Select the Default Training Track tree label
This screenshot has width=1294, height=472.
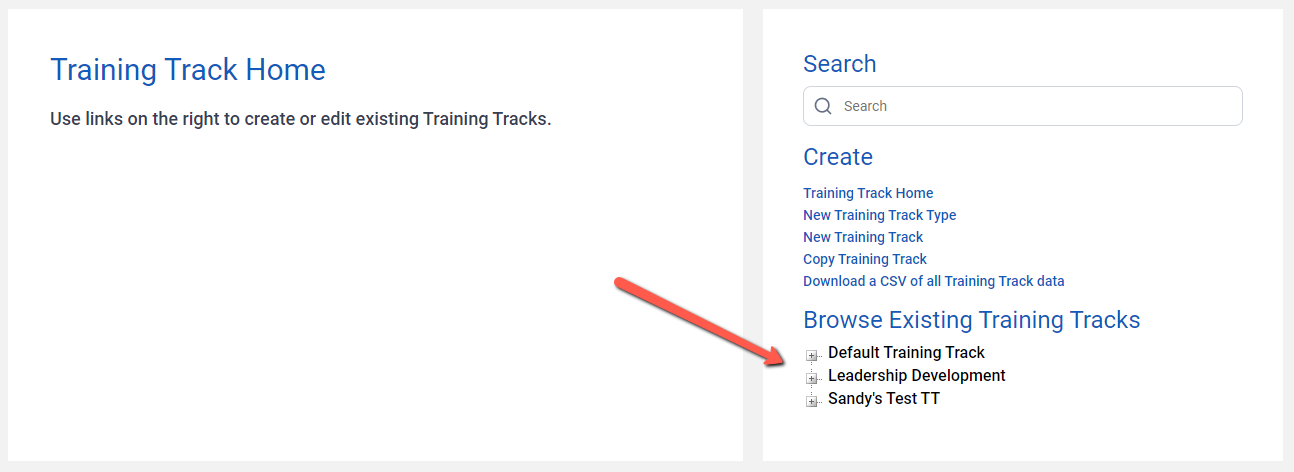906,352
